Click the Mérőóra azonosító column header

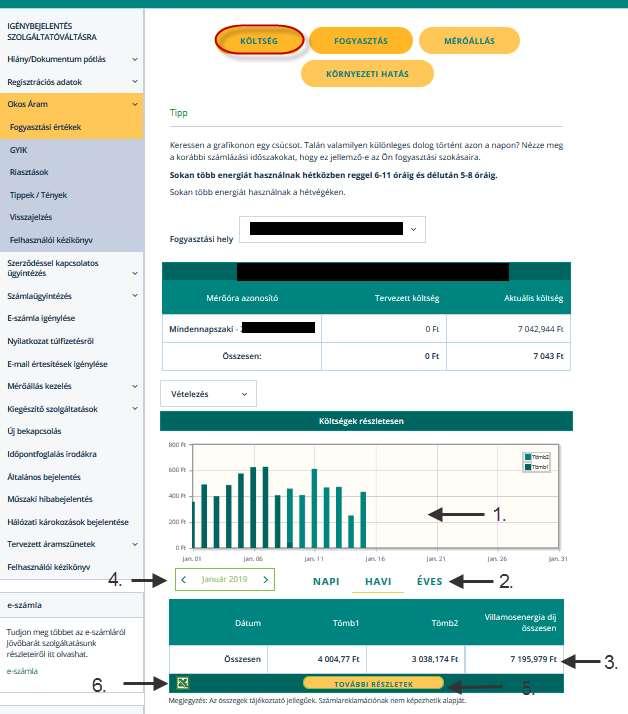coord(242,298)
